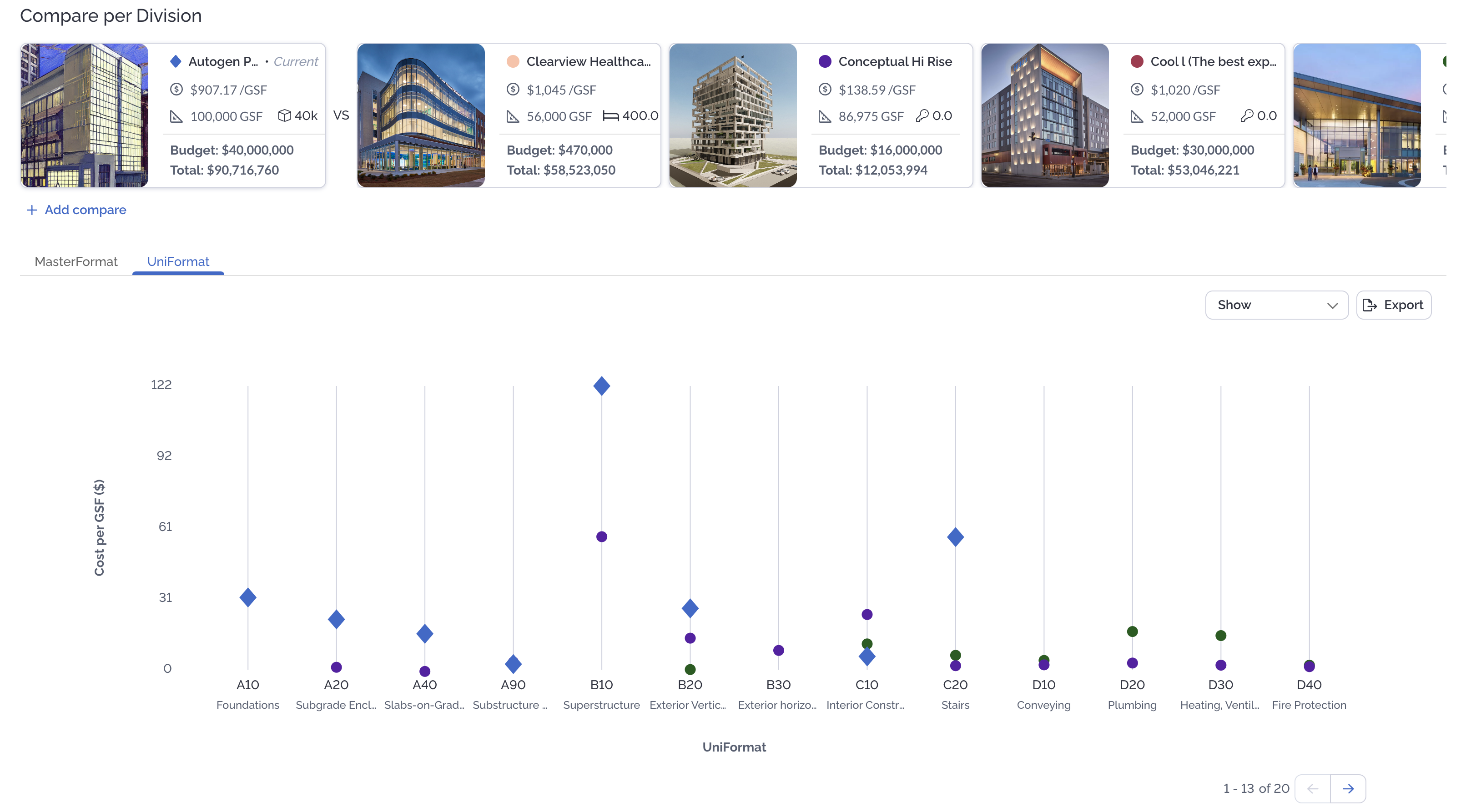Click the export icon beside Export
Screen dimensions: 1471x812
pyautogui.click(x=1370, y=305)
